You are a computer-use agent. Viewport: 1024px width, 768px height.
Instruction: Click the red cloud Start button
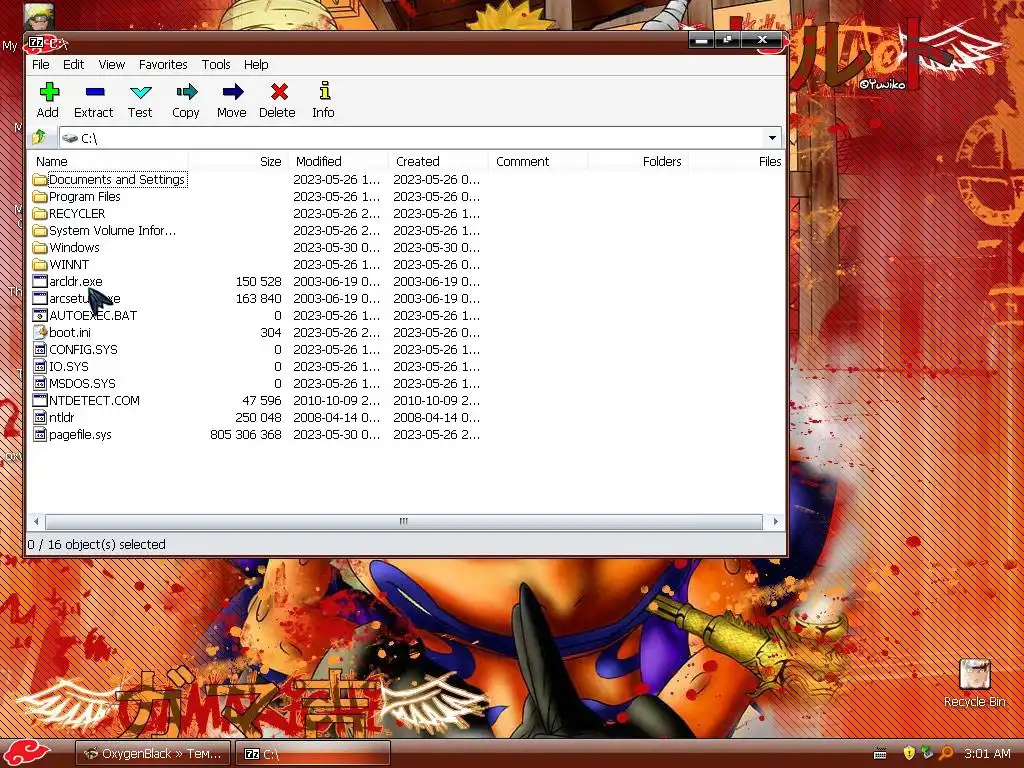pos(26,753)
